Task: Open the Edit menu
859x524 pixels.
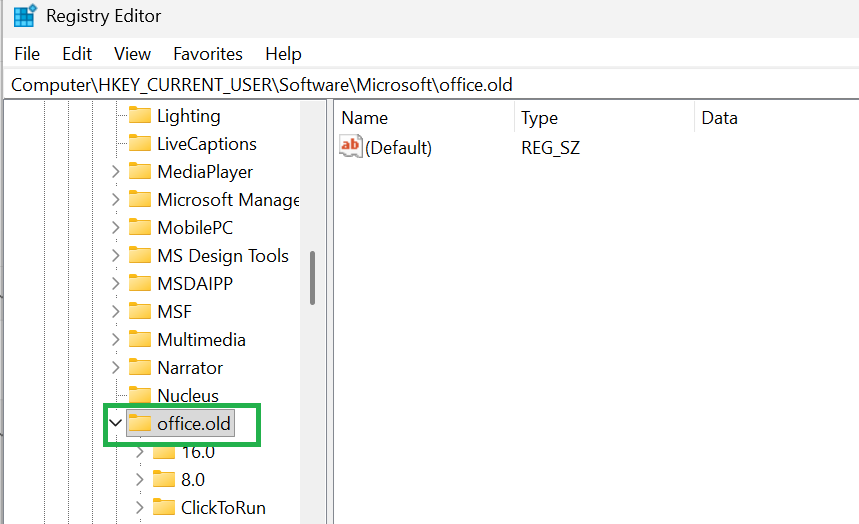Action: point(77,54)
